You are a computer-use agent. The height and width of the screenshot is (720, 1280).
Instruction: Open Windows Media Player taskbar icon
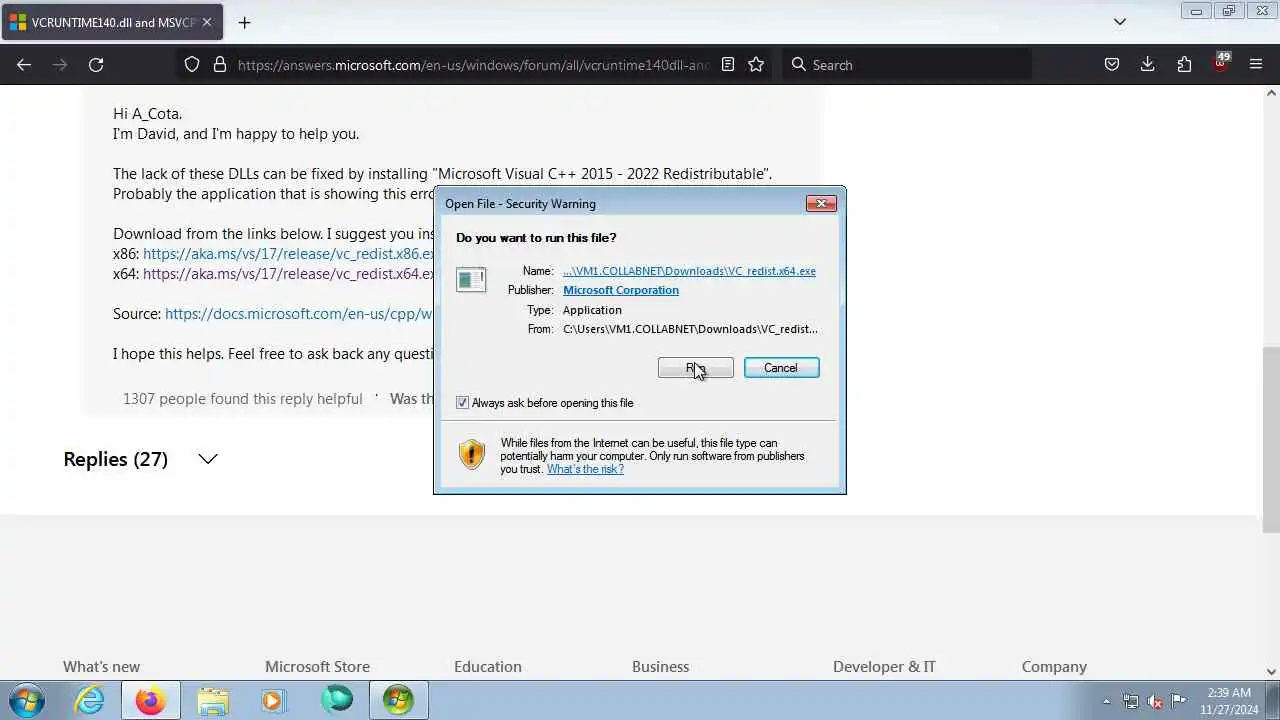[x=273, y=700]
